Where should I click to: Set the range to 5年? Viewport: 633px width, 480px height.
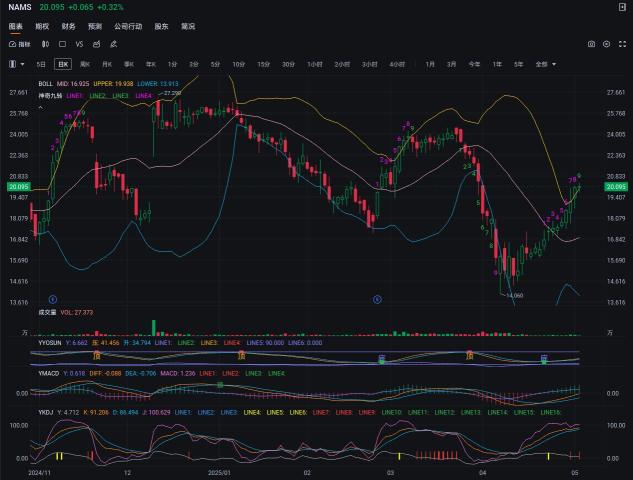518,64
